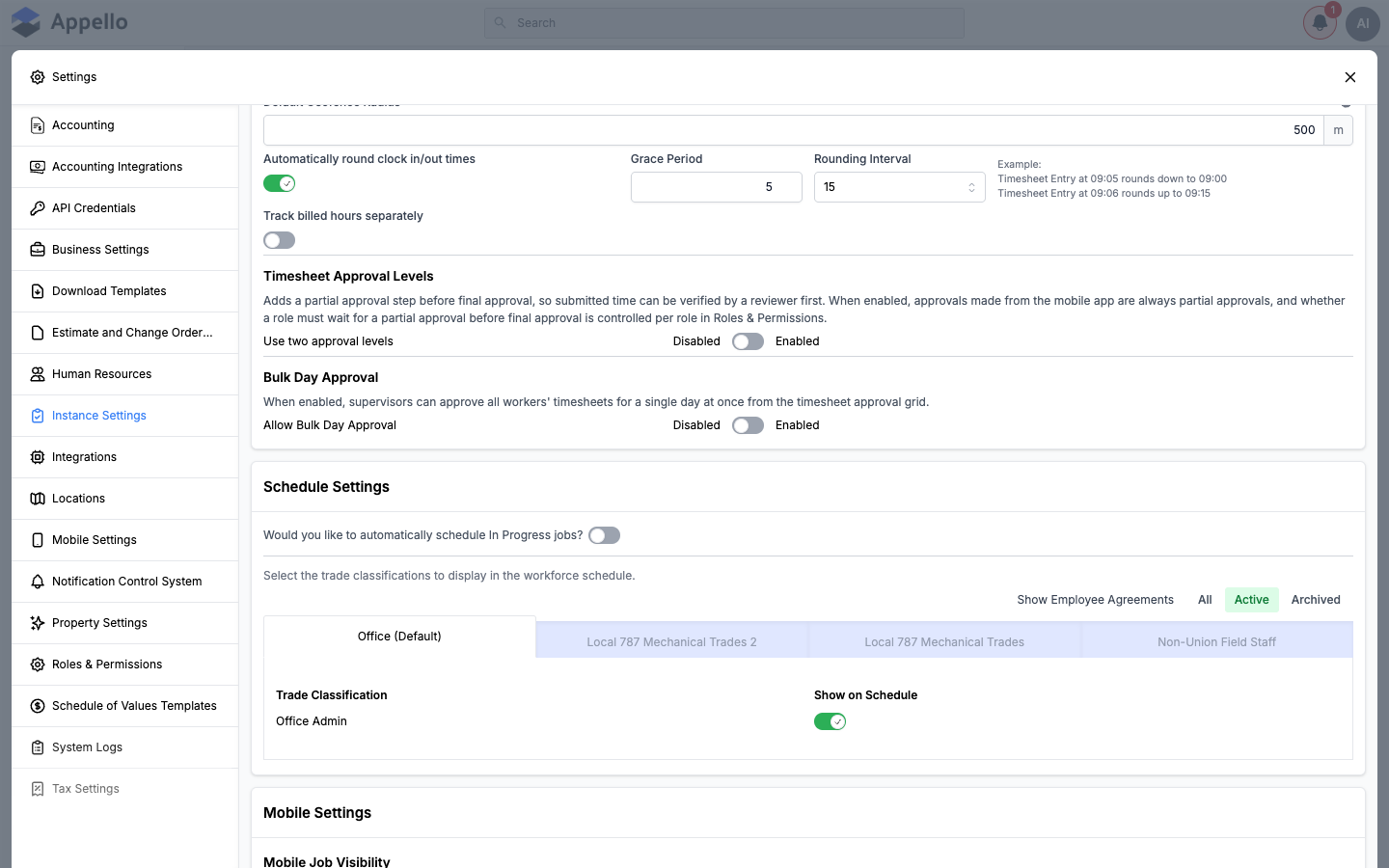This screenshot has width=1389, height=868.
Task: Switch to Local 787 Mechanical Trades tab
Action: pyautogui.click(x=944, y=641)
